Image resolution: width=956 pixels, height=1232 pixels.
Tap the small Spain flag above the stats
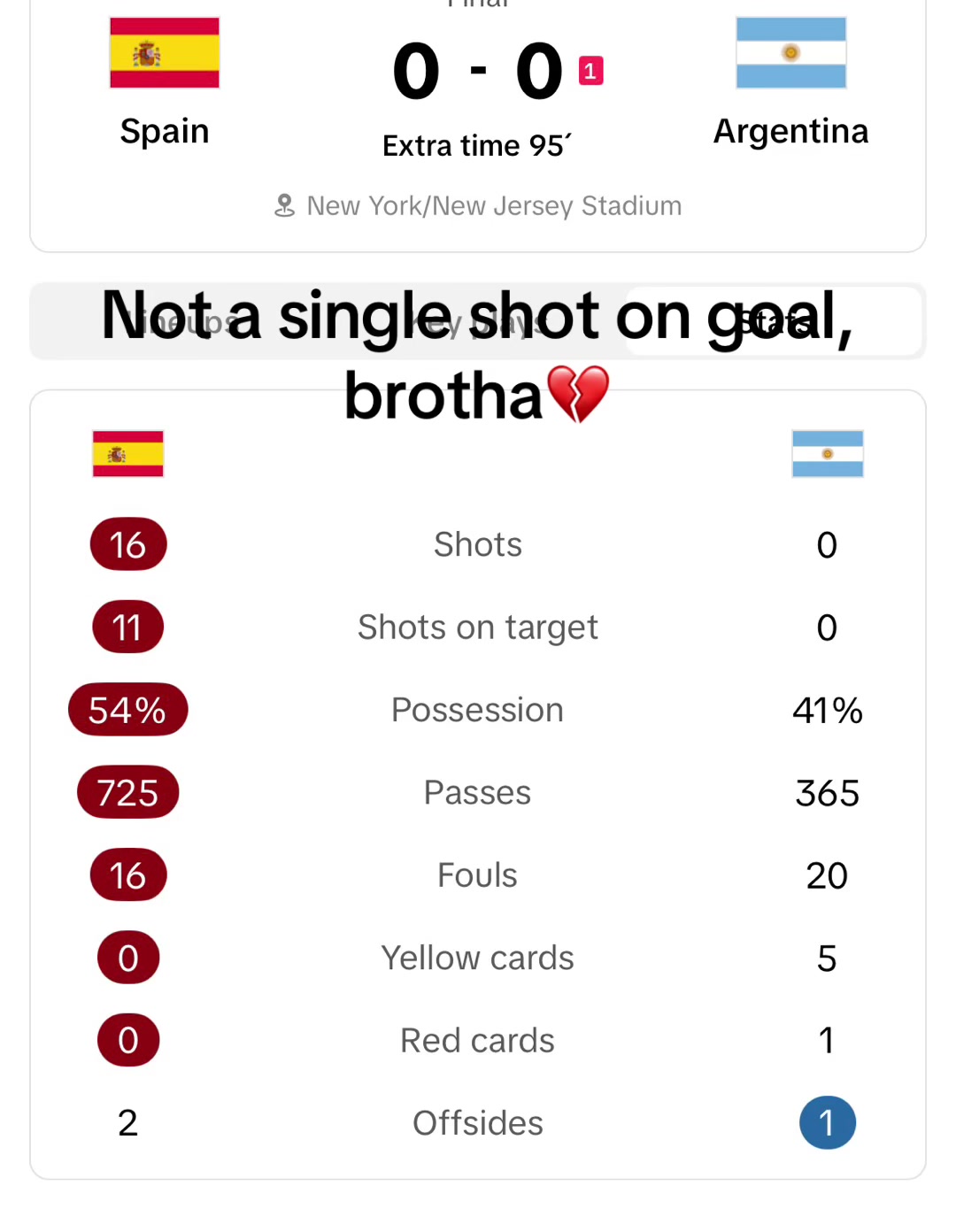click(x=128, y=454)
